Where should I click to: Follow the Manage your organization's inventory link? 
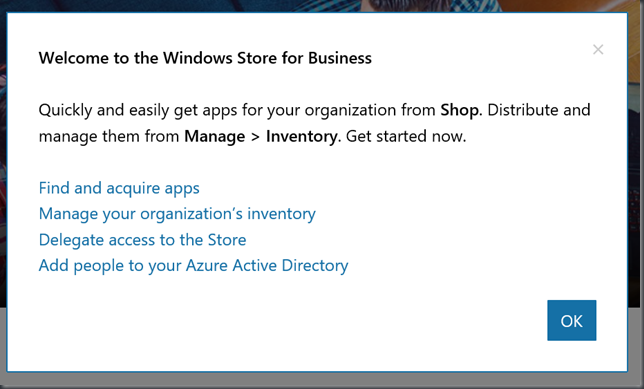[x=177, y=214]
